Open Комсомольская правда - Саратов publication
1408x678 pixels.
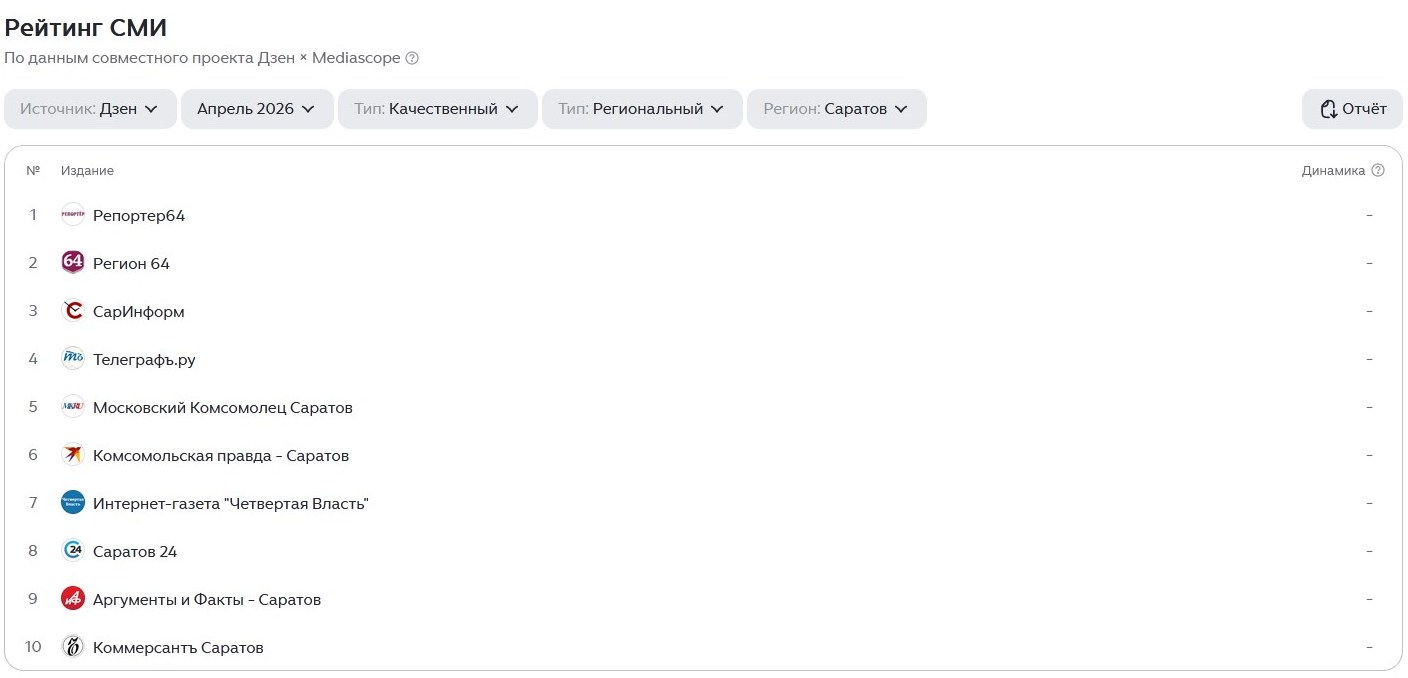[x=221, y=456]
